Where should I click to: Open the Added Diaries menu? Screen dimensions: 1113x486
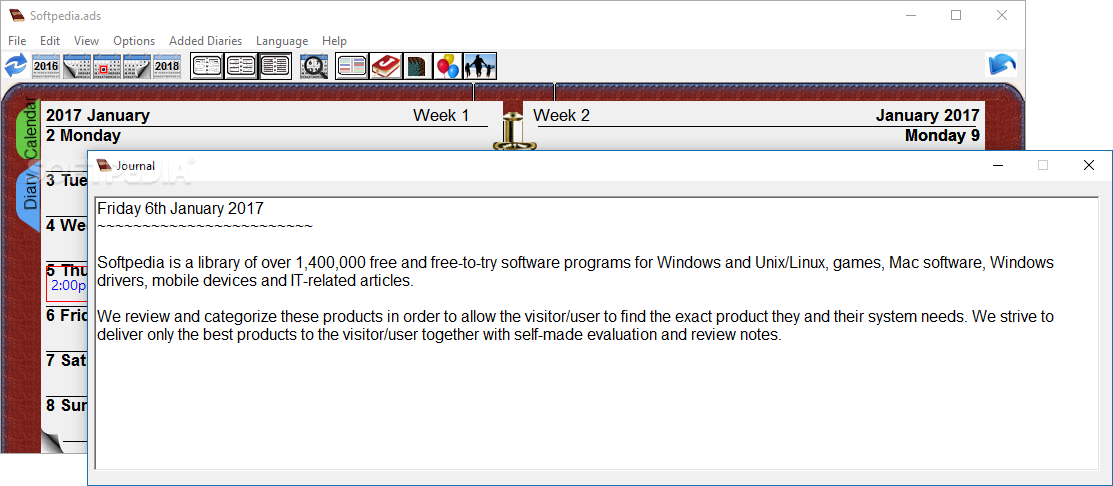206,41
